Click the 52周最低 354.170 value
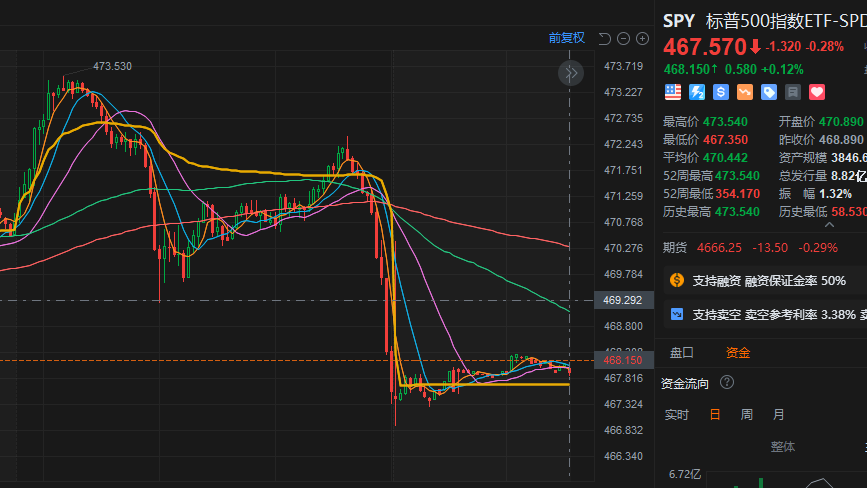 coord(737,194)
